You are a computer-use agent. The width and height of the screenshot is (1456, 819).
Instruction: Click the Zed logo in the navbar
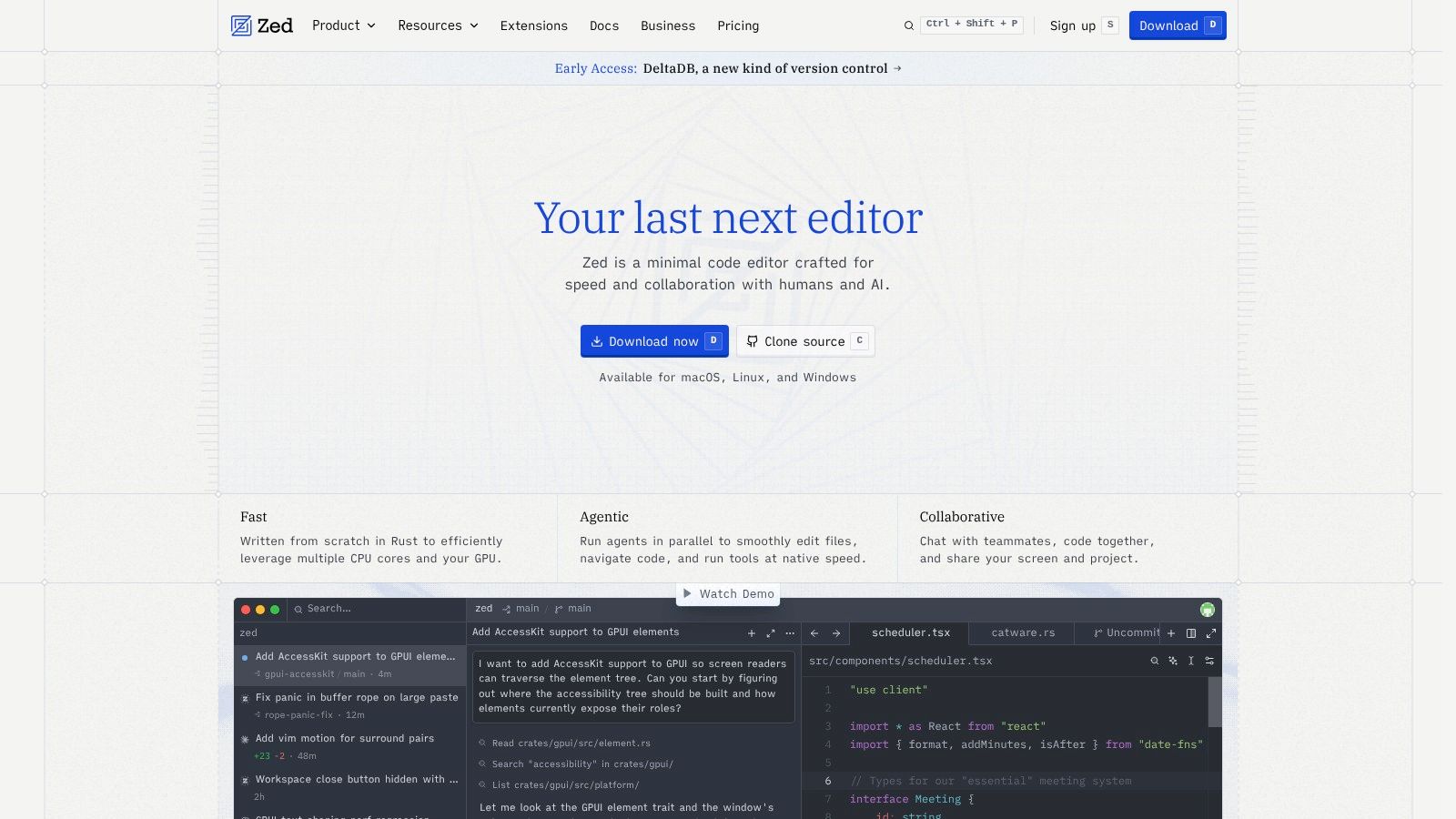(x=262, y=25)
